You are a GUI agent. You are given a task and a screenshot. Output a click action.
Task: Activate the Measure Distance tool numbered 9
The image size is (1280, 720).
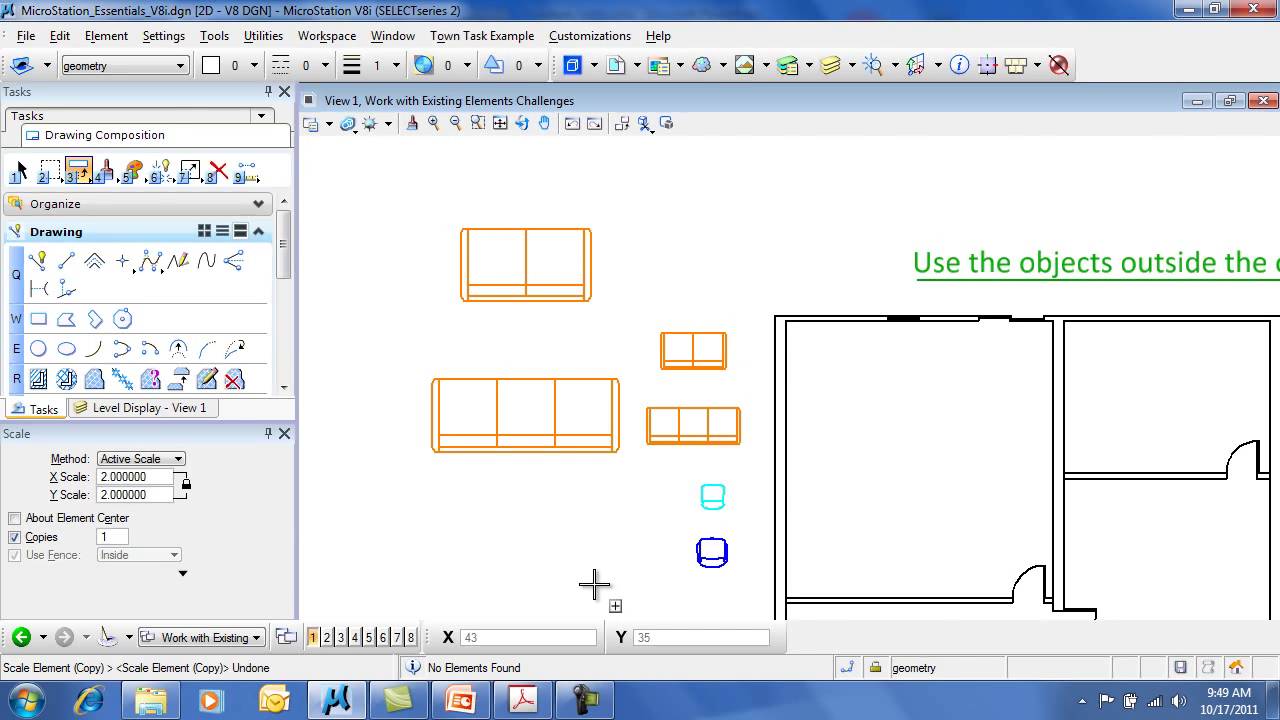(x=247, y=172)
